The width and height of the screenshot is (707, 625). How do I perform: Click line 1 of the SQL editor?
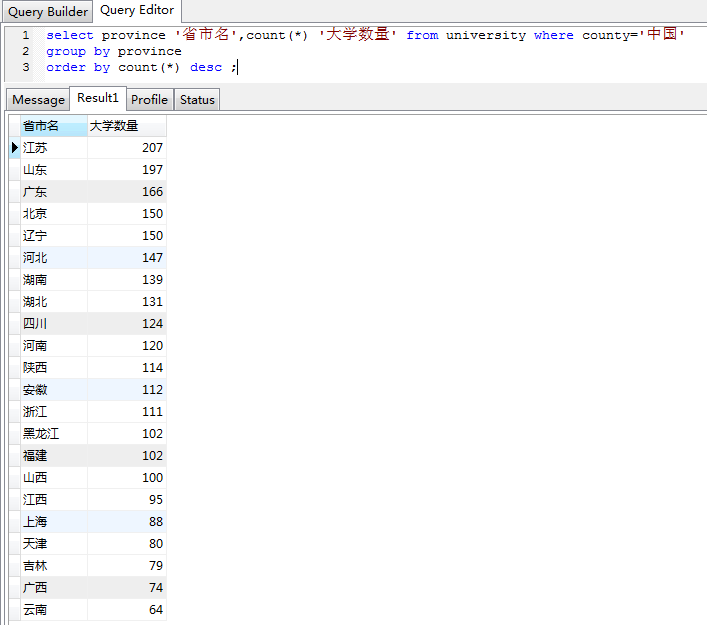click(x=365, y=35)
